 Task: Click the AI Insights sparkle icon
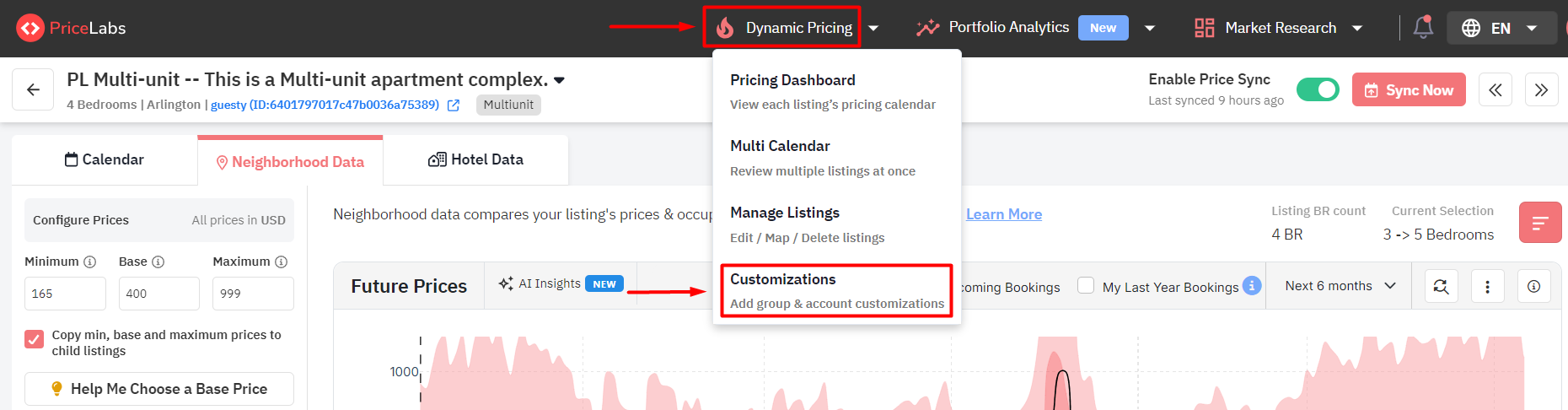pos(506,283)
